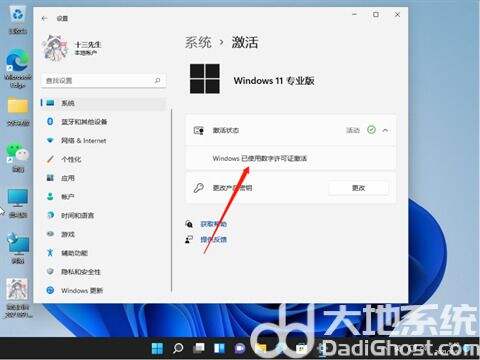Click the 个性化 paintbrush icon
The image size is (480, 360).
point(50,159)
